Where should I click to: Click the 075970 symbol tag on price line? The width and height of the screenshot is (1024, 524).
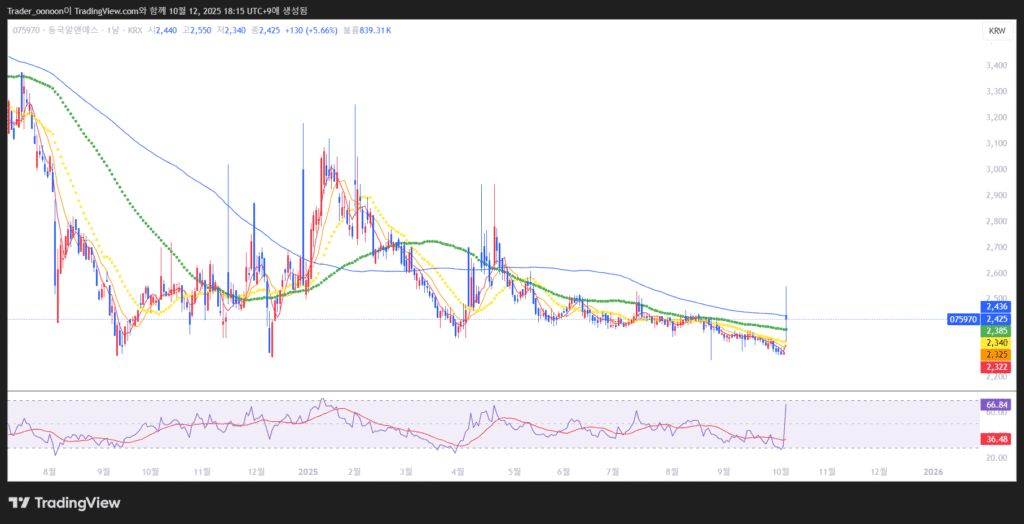958,319
